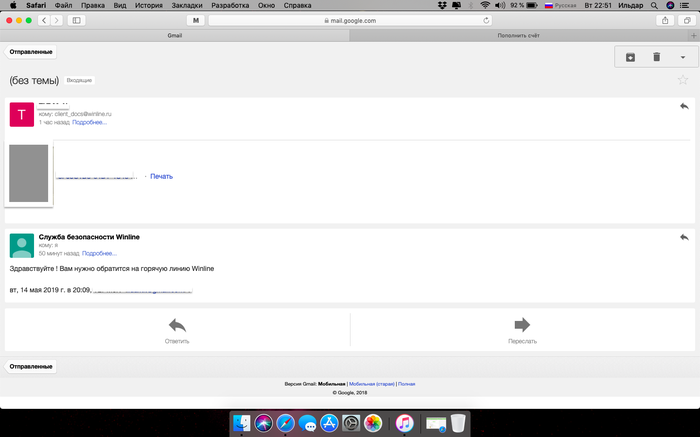
Task: Click reply arrow on Winline security message
Action: [684, 237]
